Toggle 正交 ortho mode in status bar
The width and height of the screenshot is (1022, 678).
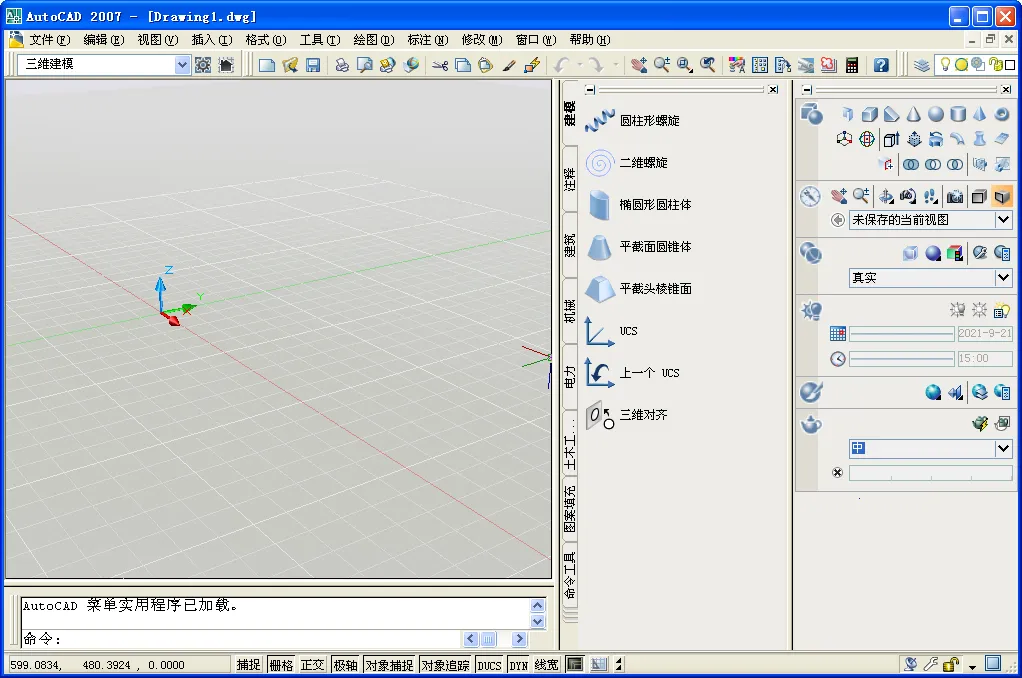click(311, 663)
